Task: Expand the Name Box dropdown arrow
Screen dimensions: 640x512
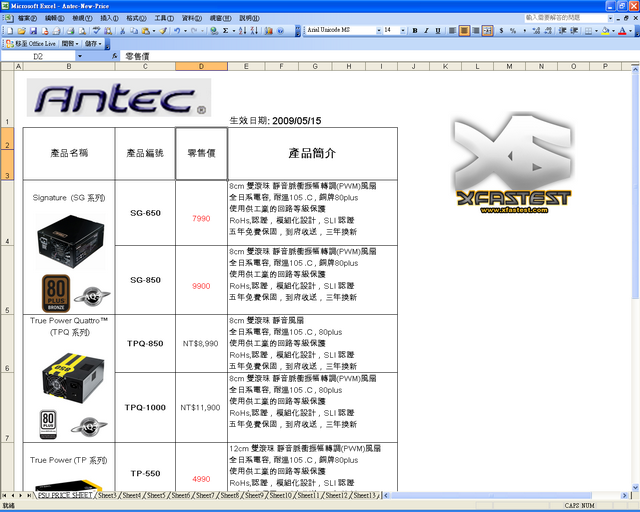Action: (x=80, y=56)
